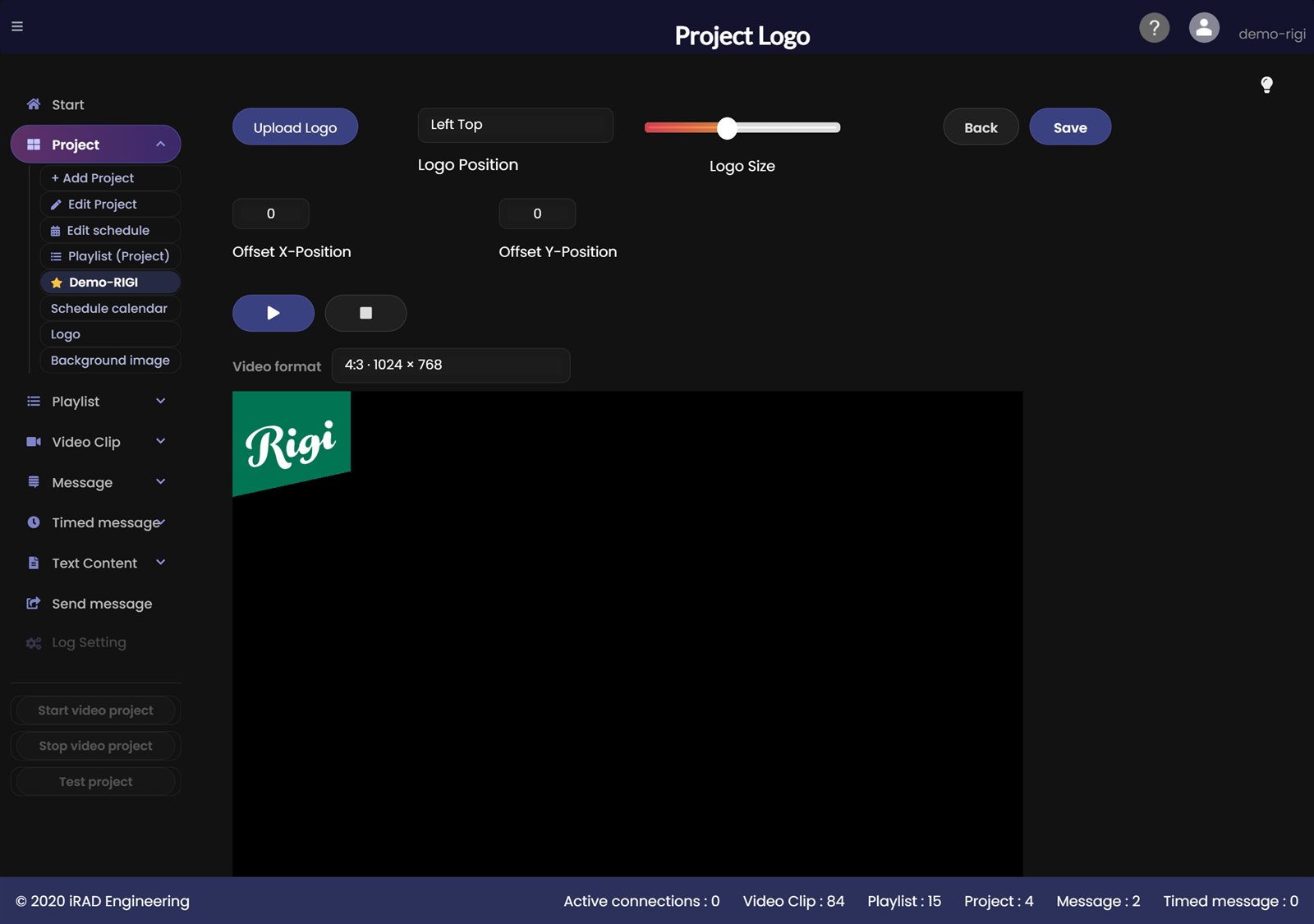Viewport: 1314px width, 924px height.
Task: Click the Playlist : 15 status
Action: [904, 901]
